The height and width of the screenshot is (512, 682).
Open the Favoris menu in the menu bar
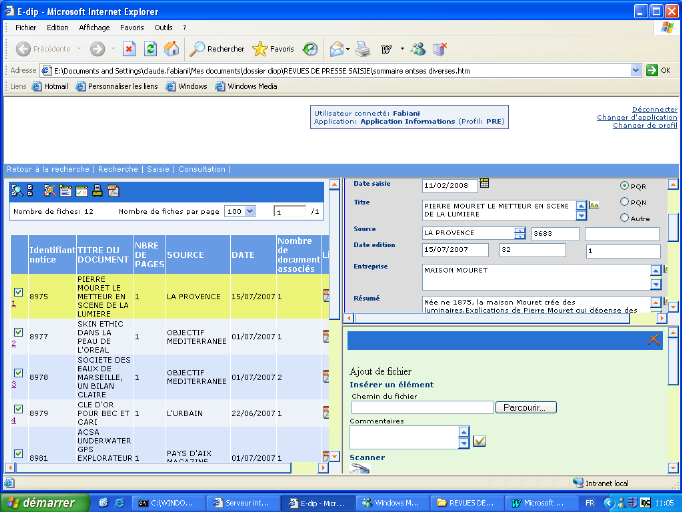132,27
